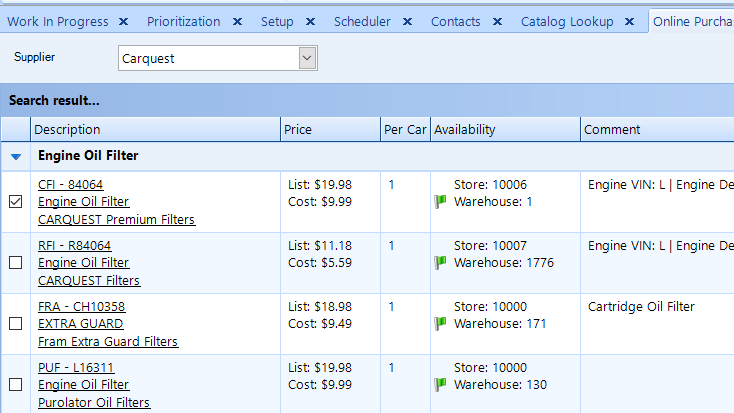Select the Cartridge Oil Filter comment

click(x=641, y=307)
